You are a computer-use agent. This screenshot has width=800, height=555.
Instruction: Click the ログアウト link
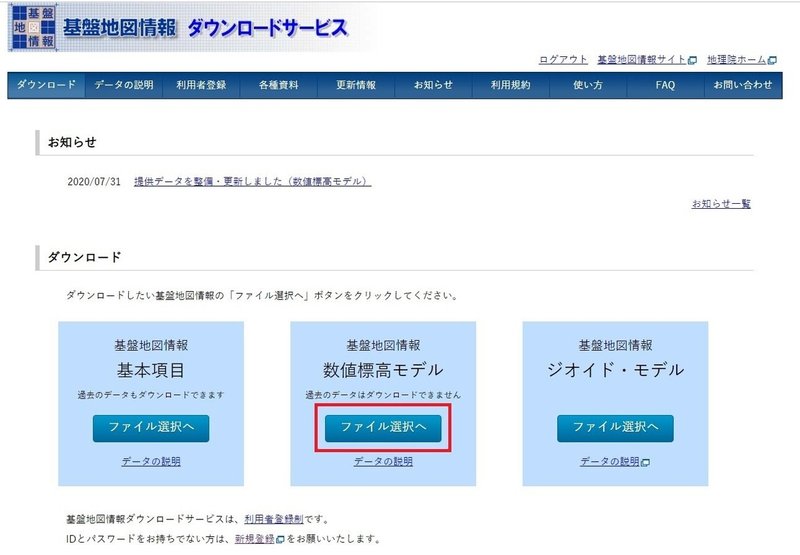point(563,60)
